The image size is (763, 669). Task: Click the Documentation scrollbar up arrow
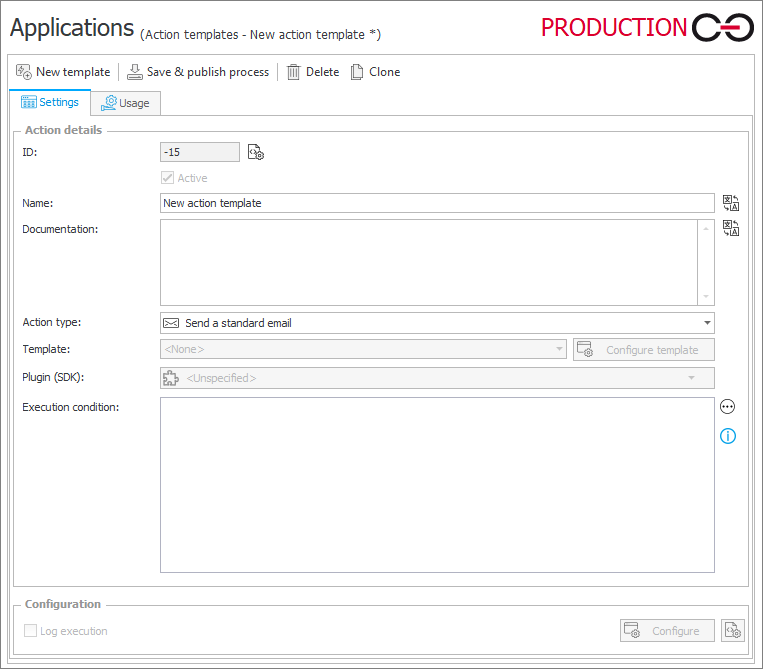coord(706,229)
